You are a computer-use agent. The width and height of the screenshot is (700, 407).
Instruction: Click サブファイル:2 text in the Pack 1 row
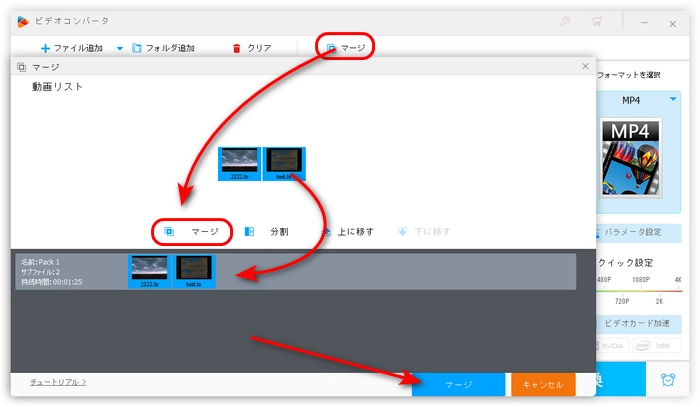40,272
